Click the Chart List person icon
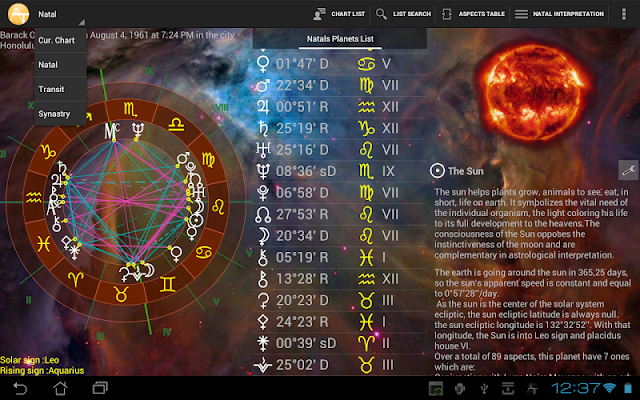 (319, 14)
